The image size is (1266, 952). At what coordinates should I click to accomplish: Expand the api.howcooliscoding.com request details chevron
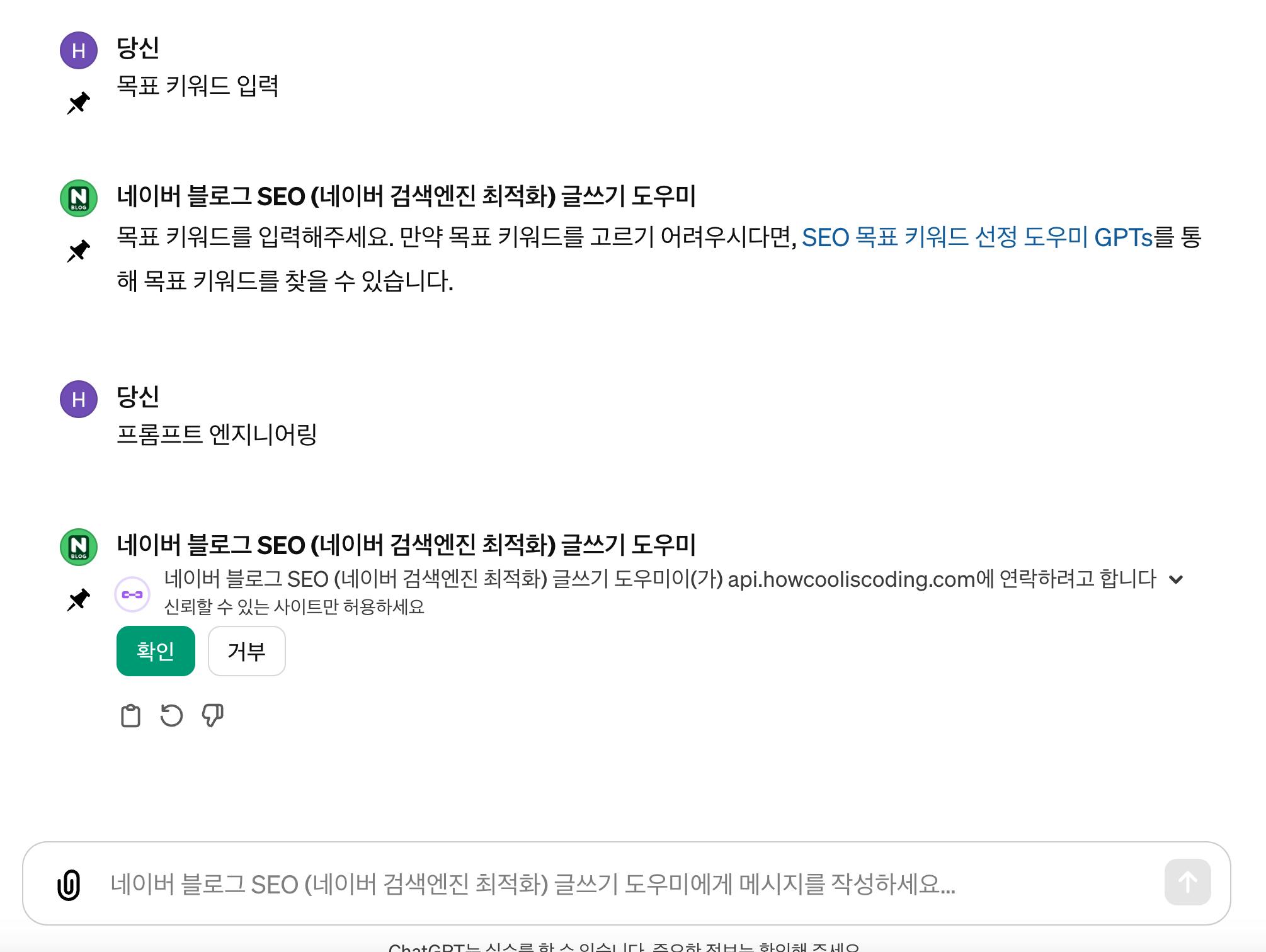tap(1176, 579)
